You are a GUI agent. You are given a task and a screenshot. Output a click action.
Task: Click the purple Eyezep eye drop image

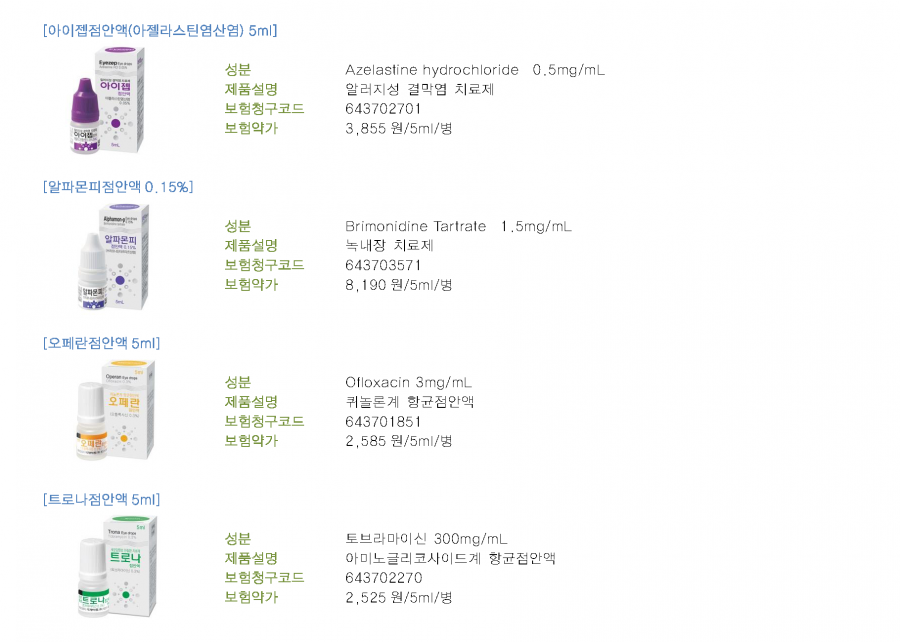coord(108,100)
